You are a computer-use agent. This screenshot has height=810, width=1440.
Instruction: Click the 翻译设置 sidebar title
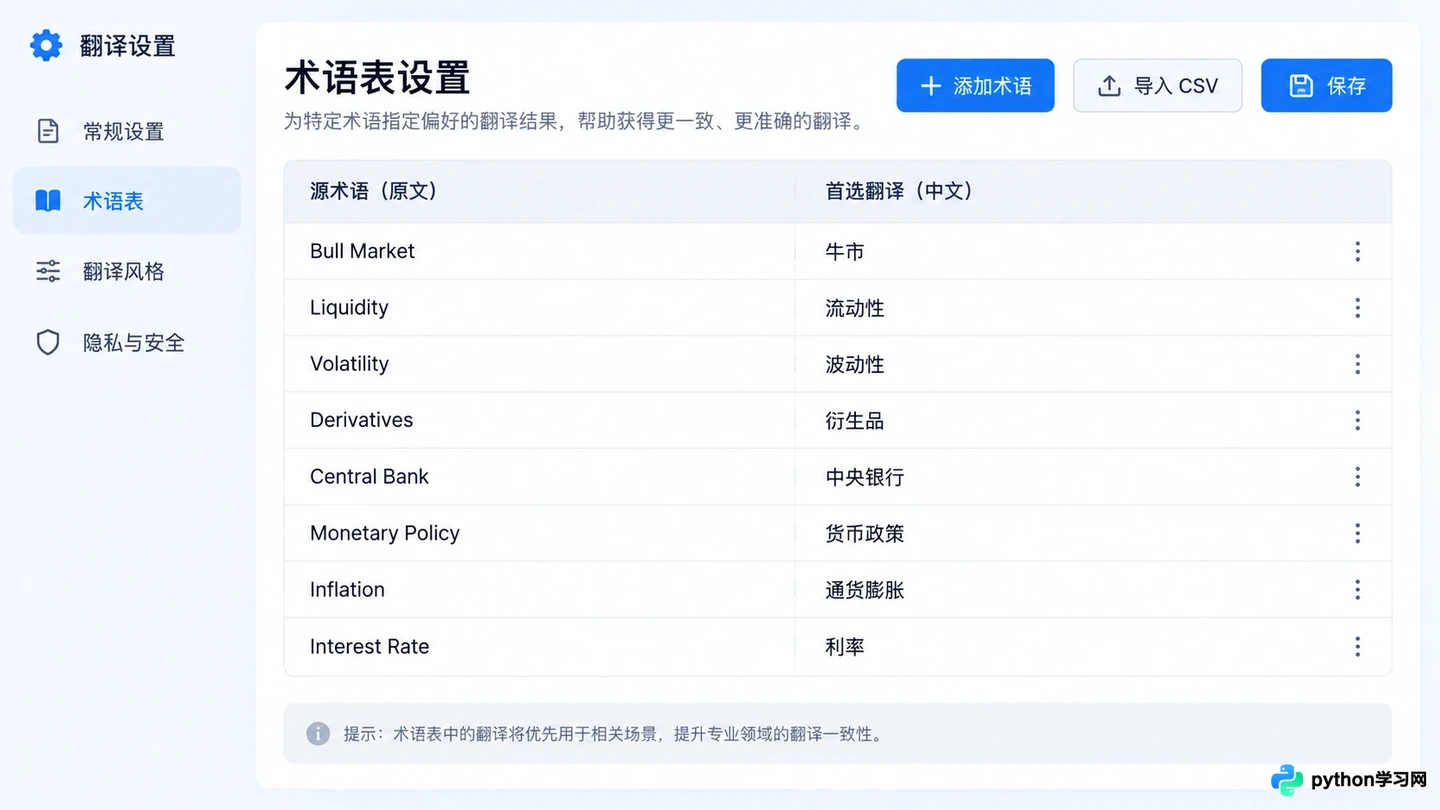128,46
